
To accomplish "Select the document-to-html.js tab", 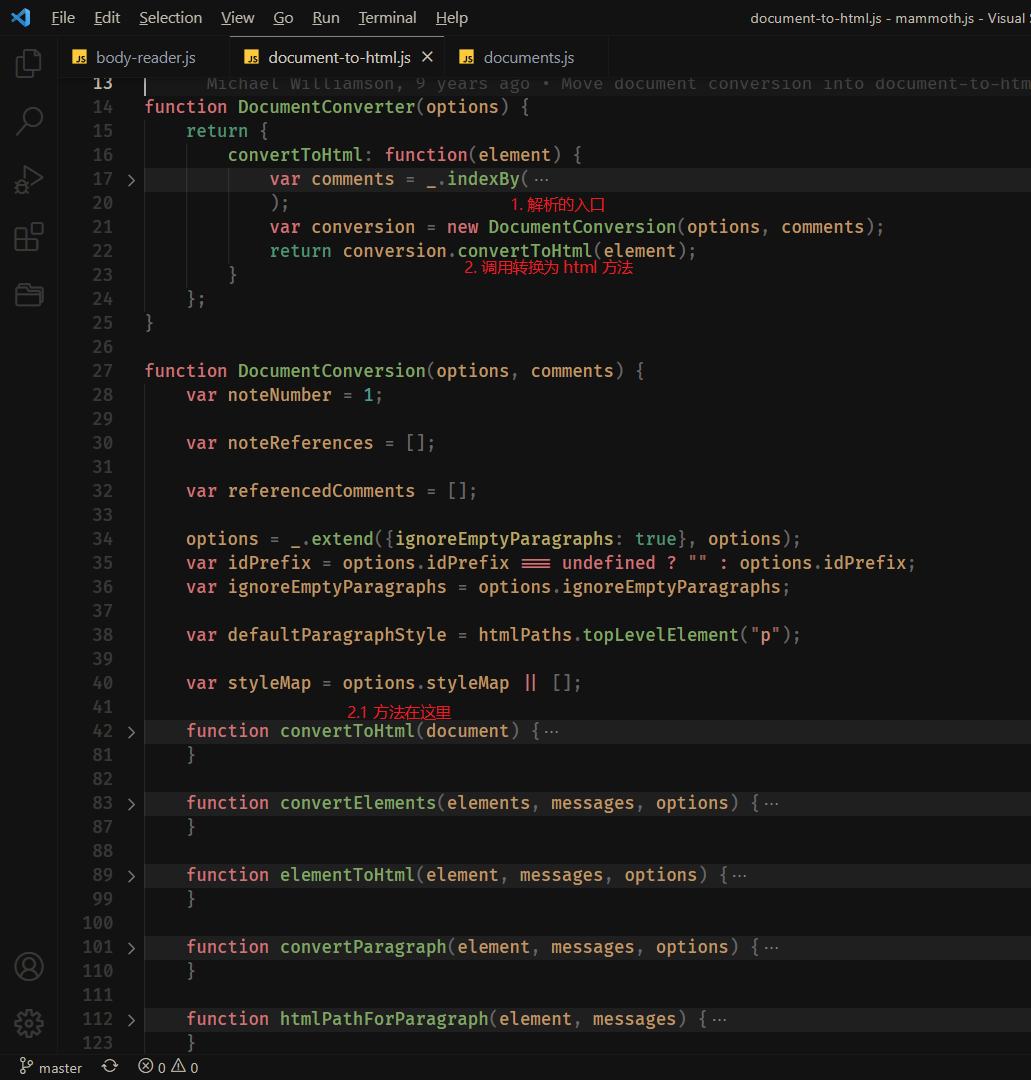I will pos(339,57).
